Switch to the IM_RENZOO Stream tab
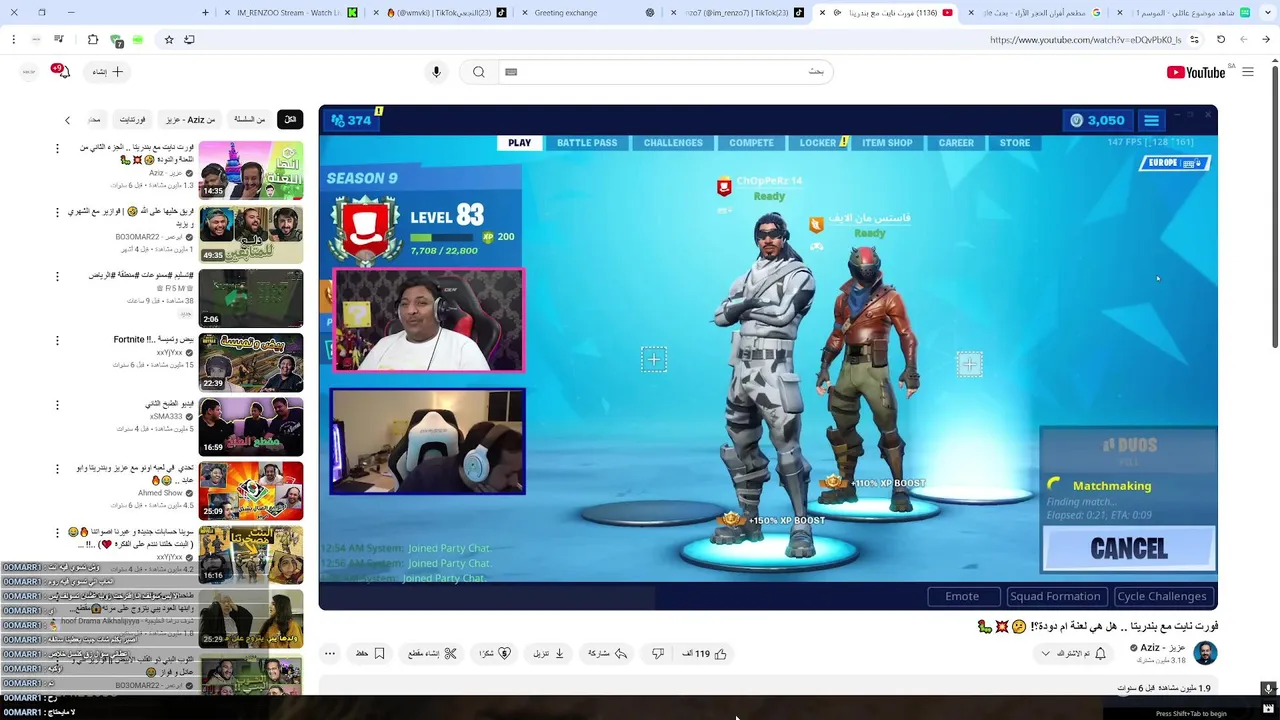The width and height of the screenshot is (1280, 720). tap(290, 13)
